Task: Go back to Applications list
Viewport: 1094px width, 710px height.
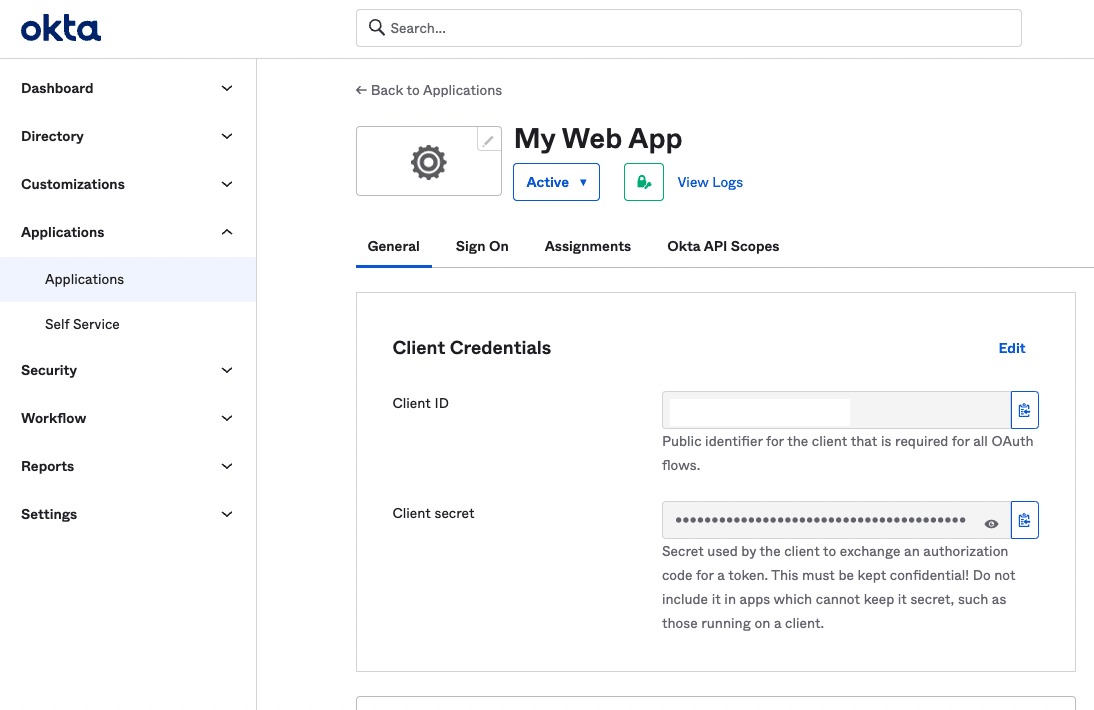Action: point(428,90)
